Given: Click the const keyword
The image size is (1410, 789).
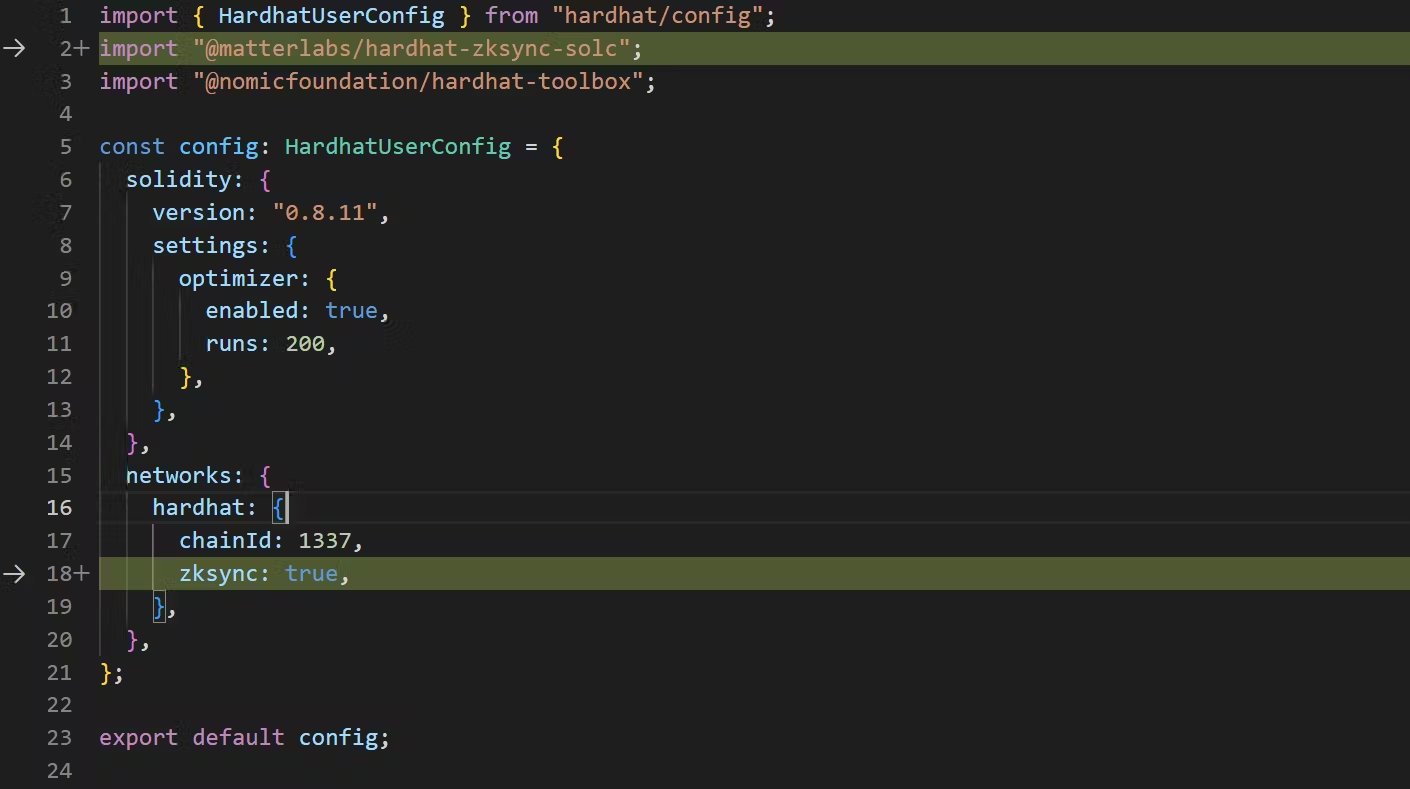Looking at the screenshot, I should [x=132, y=147].
